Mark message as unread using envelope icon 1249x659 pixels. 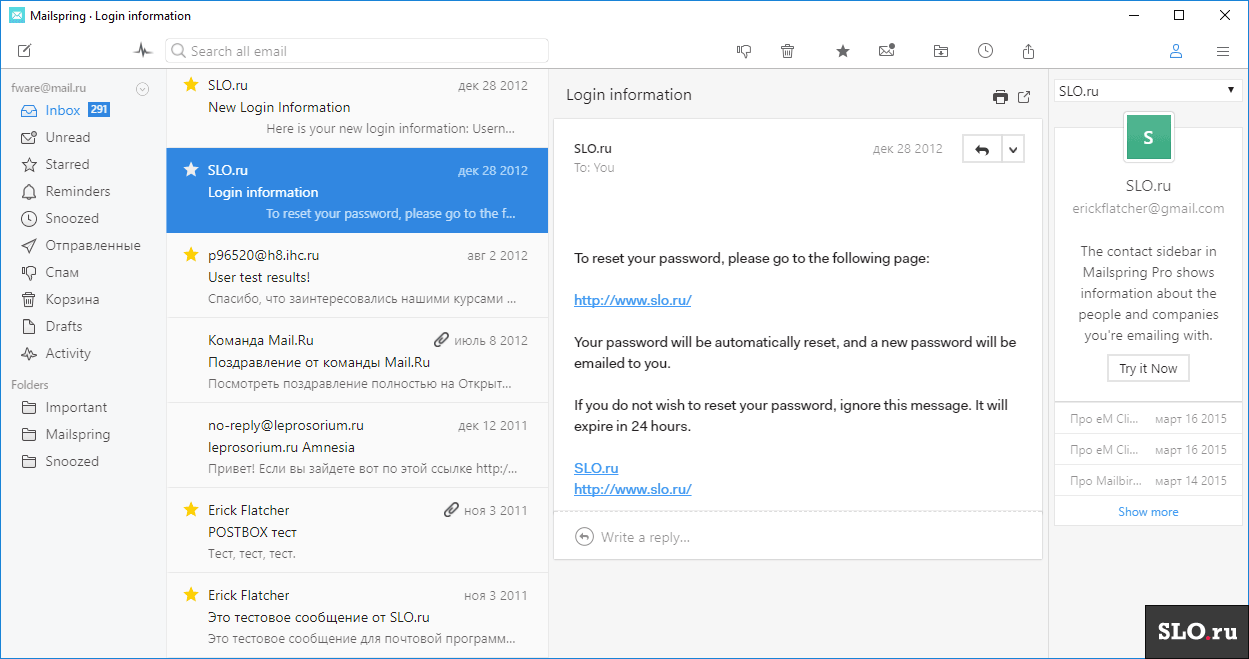(886, 51)
